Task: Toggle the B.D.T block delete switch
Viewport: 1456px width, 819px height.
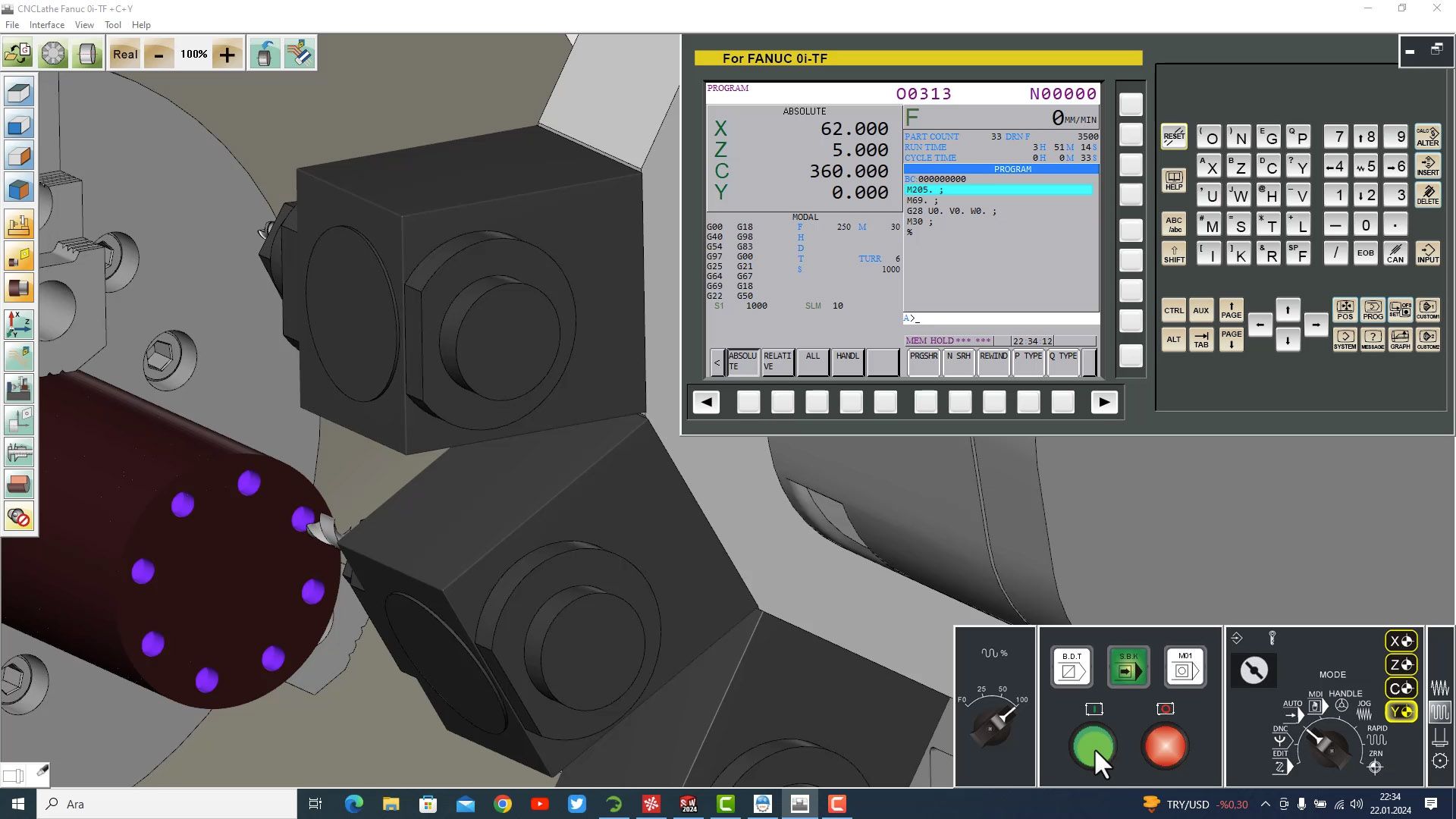Action: coord(1072,667)
